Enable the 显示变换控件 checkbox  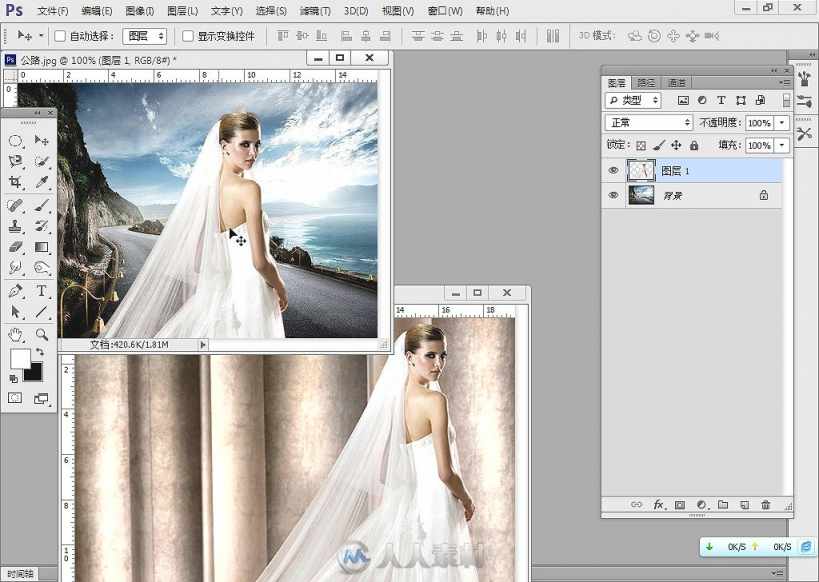[x=188, y=36]
